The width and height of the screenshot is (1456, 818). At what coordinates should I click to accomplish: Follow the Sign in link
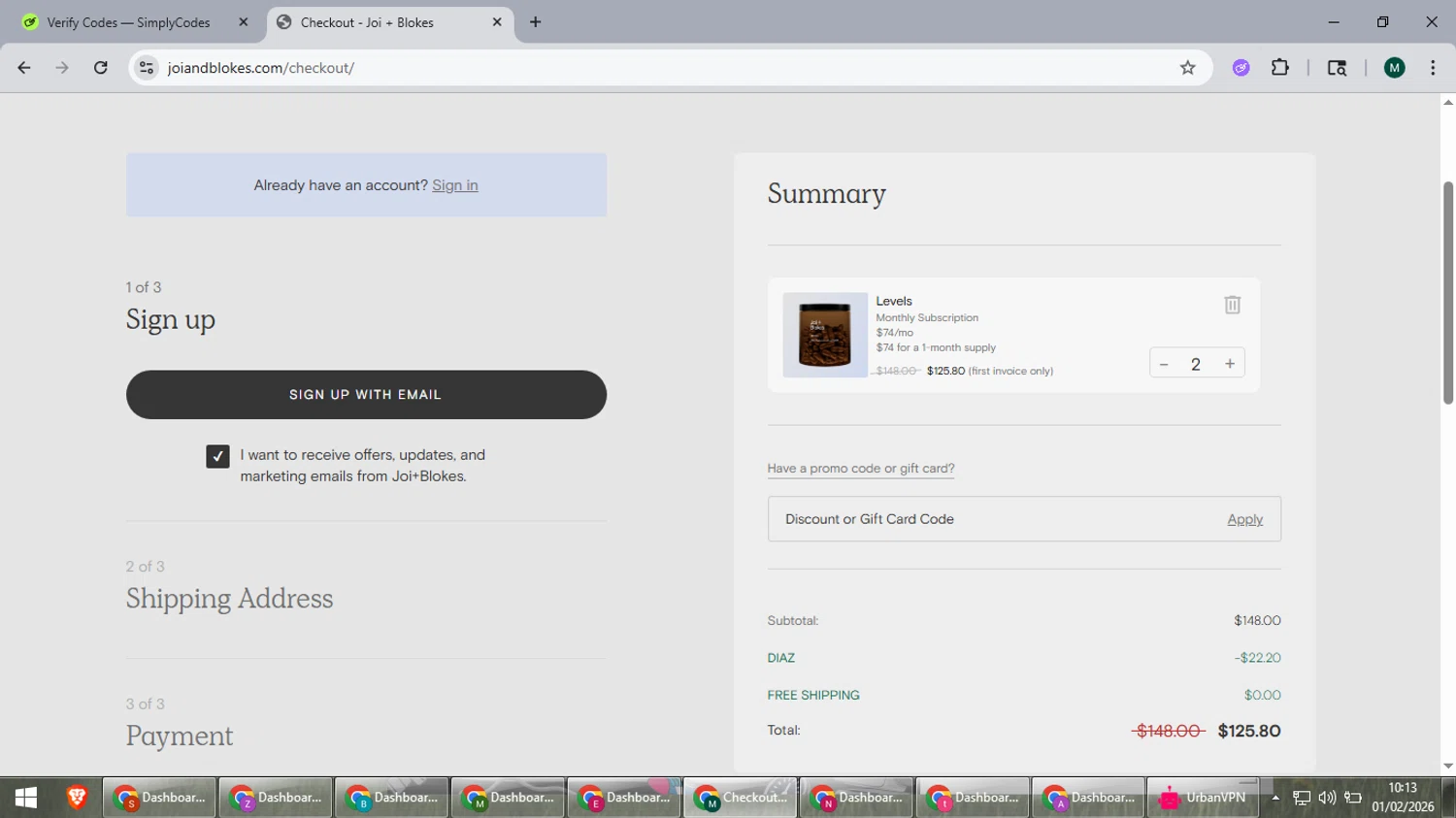point(455,185)
